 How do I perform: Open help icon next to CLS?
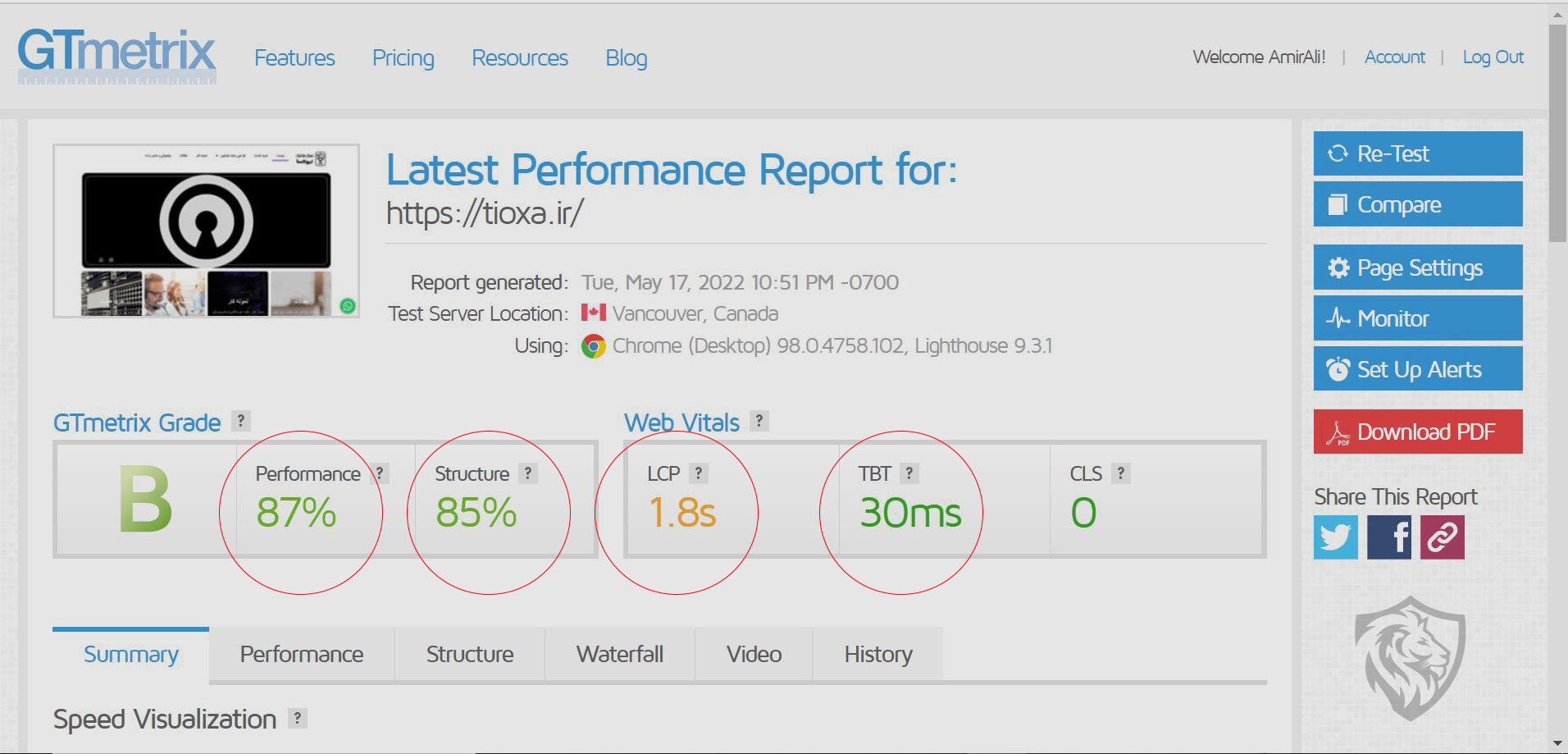pos(1121,473)
